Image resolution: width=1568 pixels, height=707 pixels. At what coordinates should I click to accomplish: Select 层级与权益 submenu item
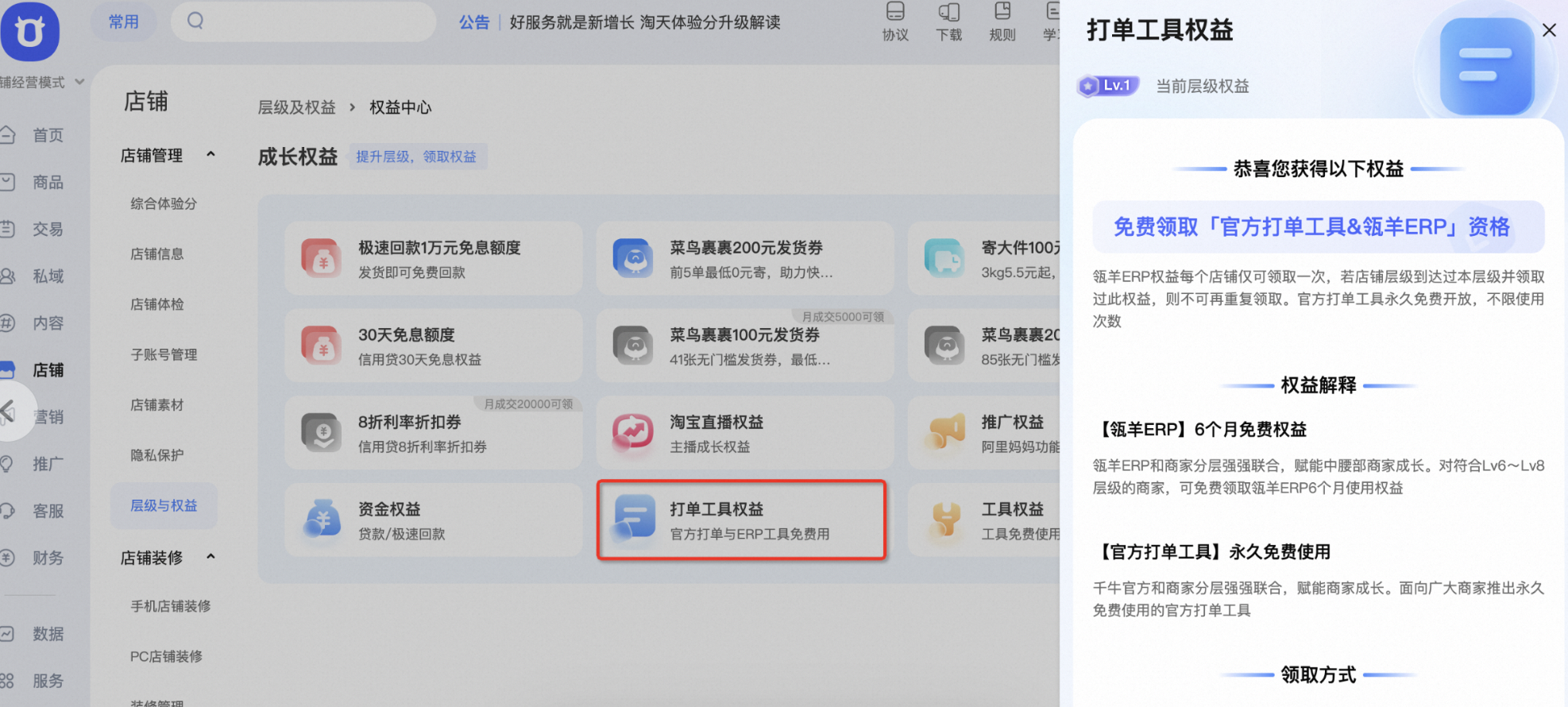pyautogui.click(x=164, y=505)
